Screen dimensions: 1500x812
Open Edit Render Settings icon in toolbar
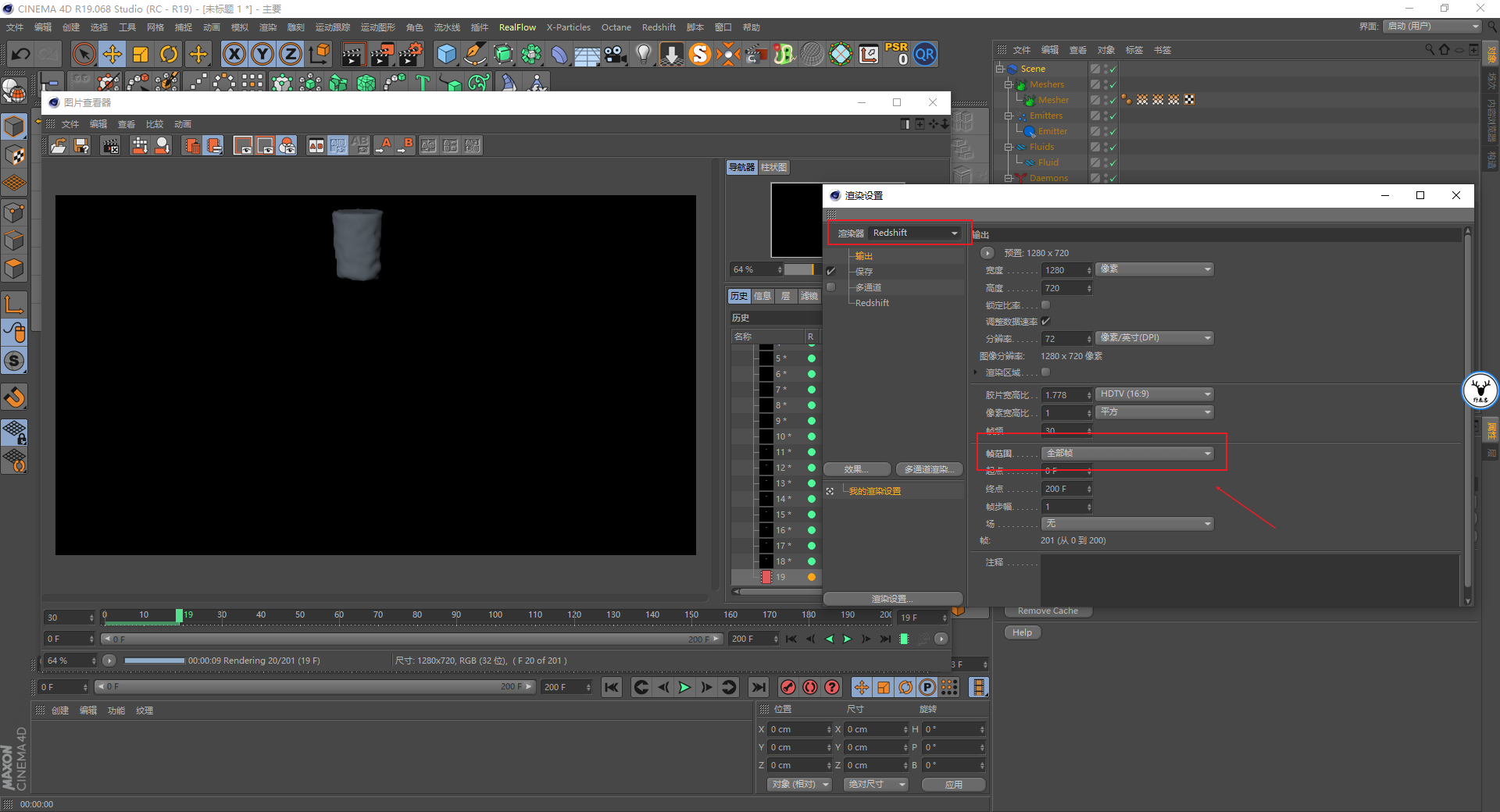click(x=411, y=54)
